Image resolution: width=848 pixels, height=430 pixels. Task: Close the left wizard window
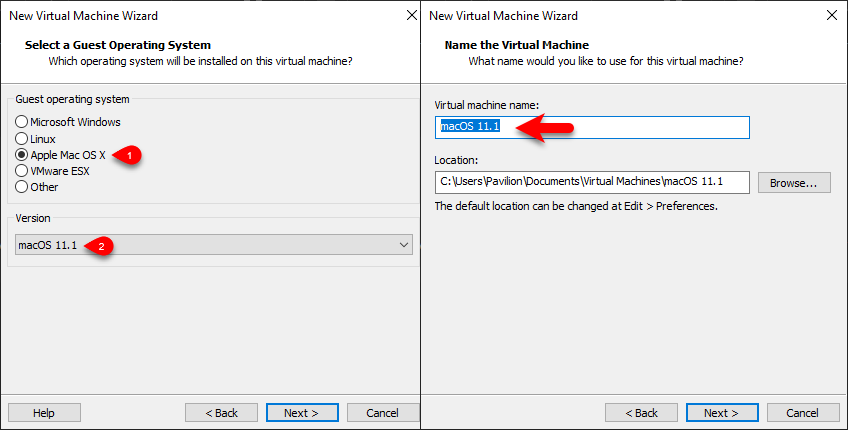tap(412, 15)
